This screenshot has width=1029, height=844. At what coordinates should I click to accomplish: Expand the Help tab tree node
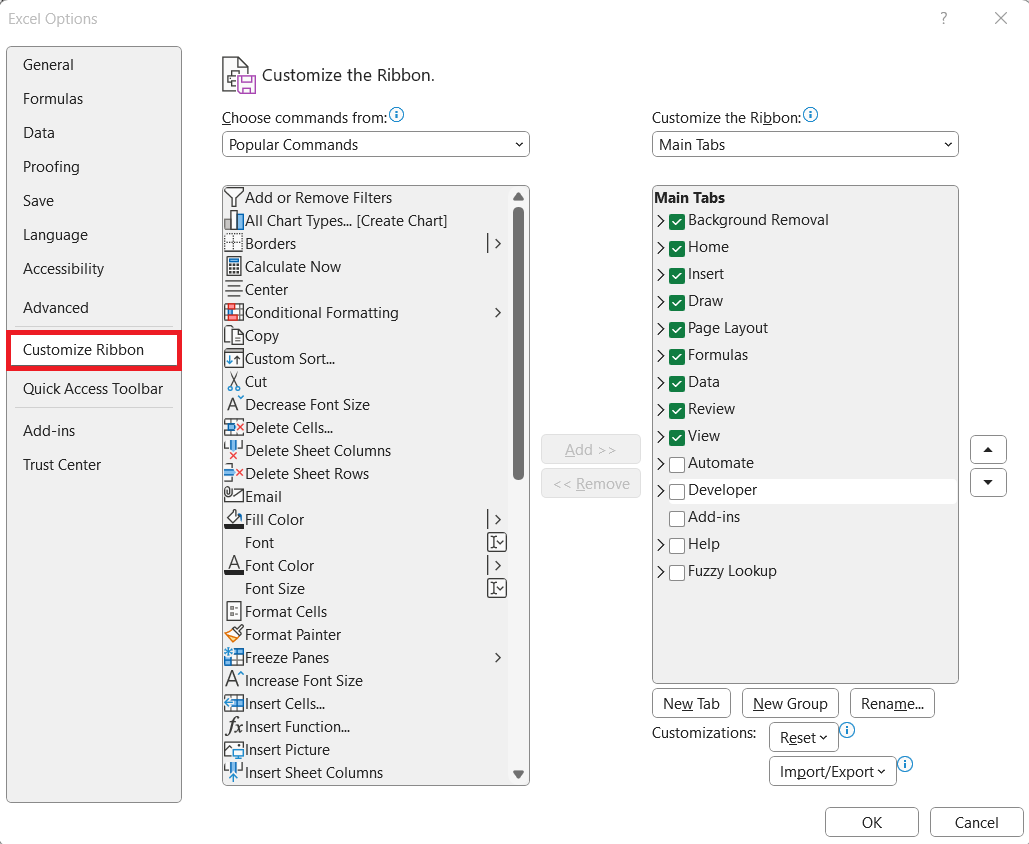pyautogui.click(x=660, y=545)
